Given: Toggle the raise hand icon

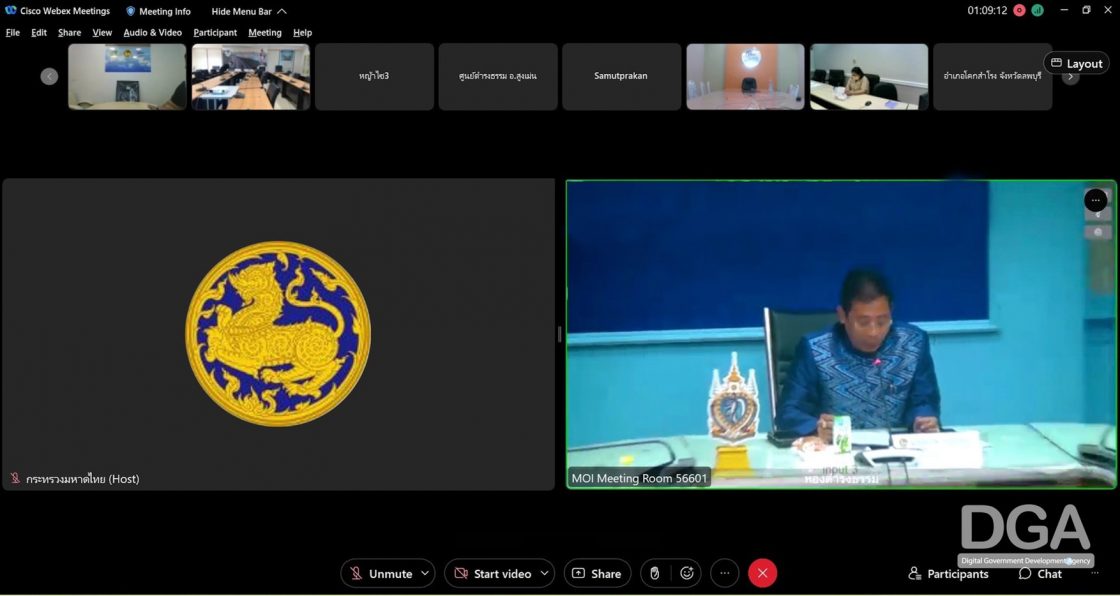Looking at the screenshot, I should click(655, 573).
